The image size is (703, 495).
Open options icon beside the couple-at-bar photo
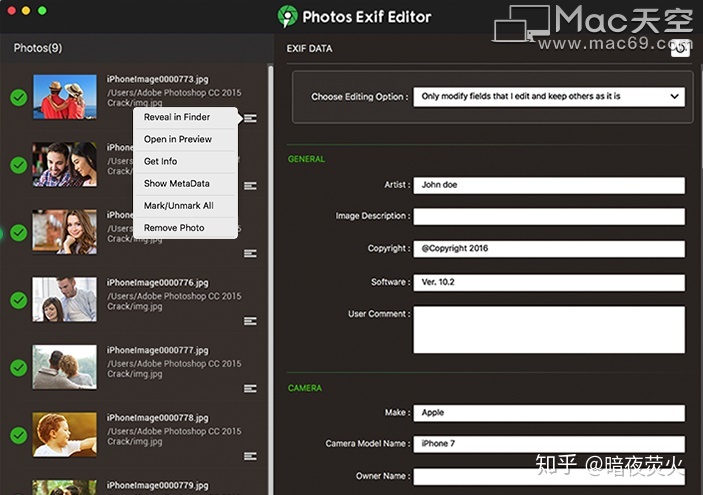(x=250, y=186)
